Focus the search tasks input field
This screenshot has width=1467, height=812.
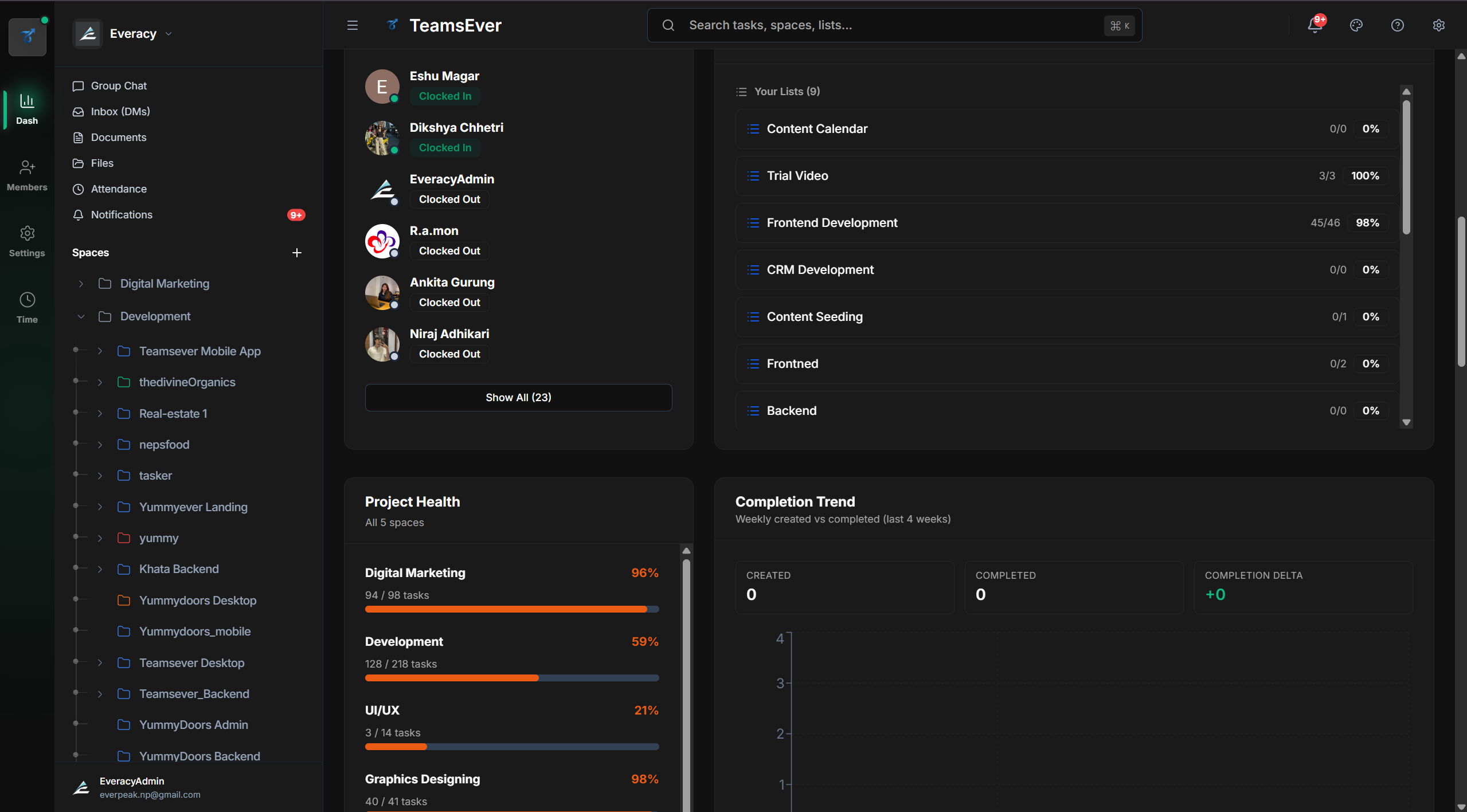894,25
